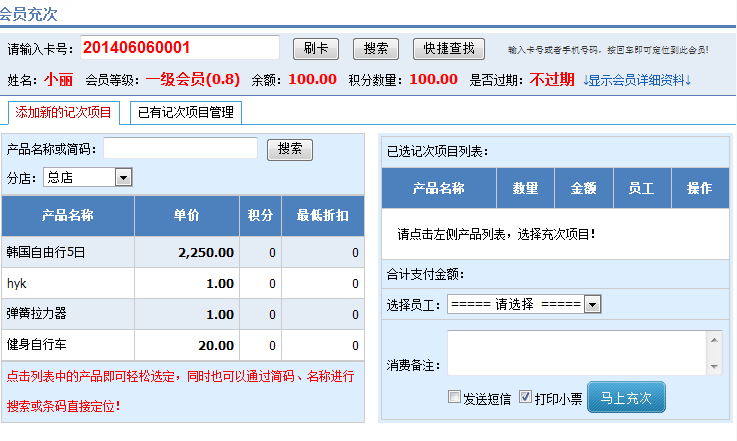Click the product 搜索 button
The width and height of the screenshot is (737, 441).
[290, 149]
